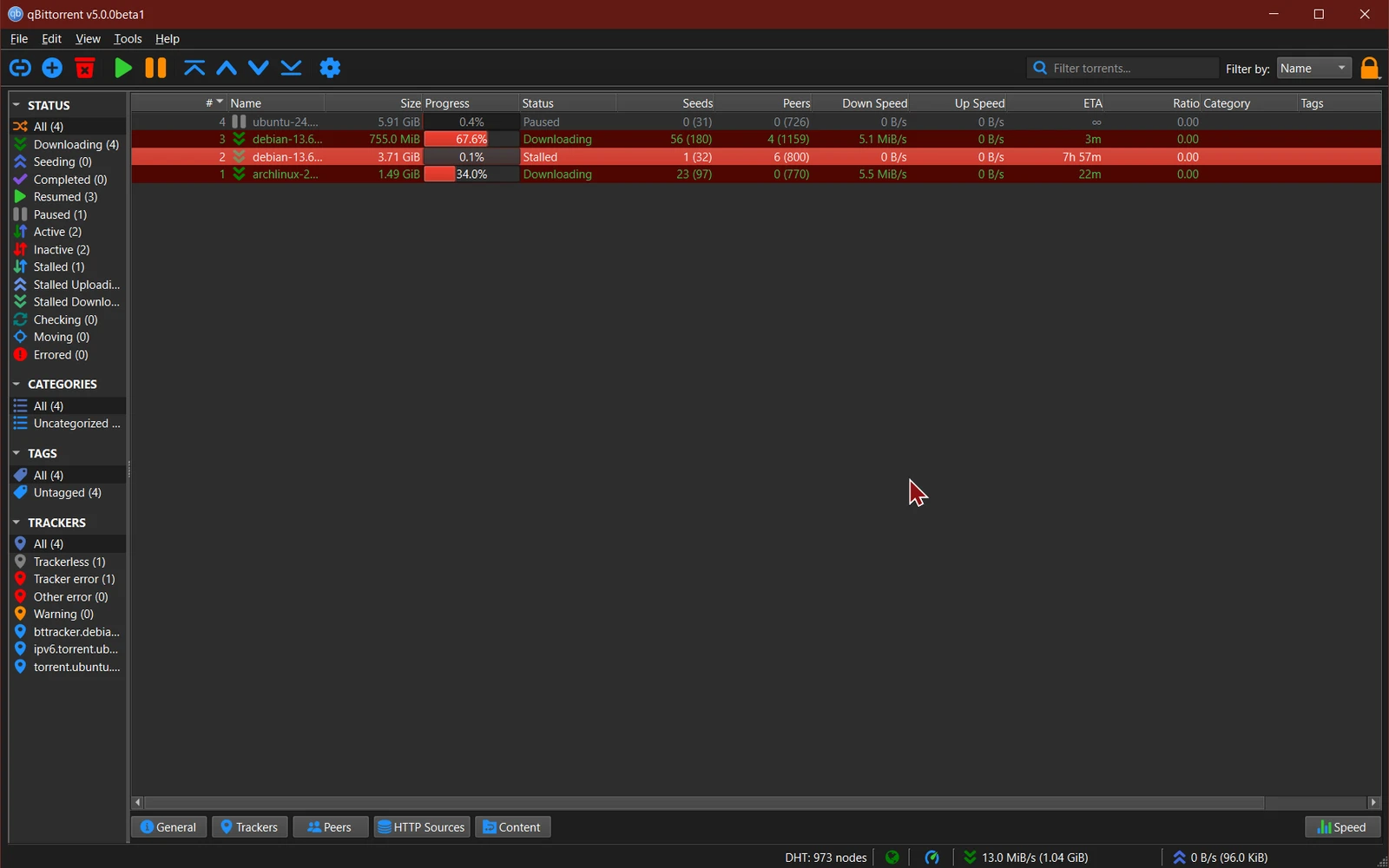The image size is (1389, 868).
Task: Select Downloading (4) status filter
Action: [x=67, y=144]
